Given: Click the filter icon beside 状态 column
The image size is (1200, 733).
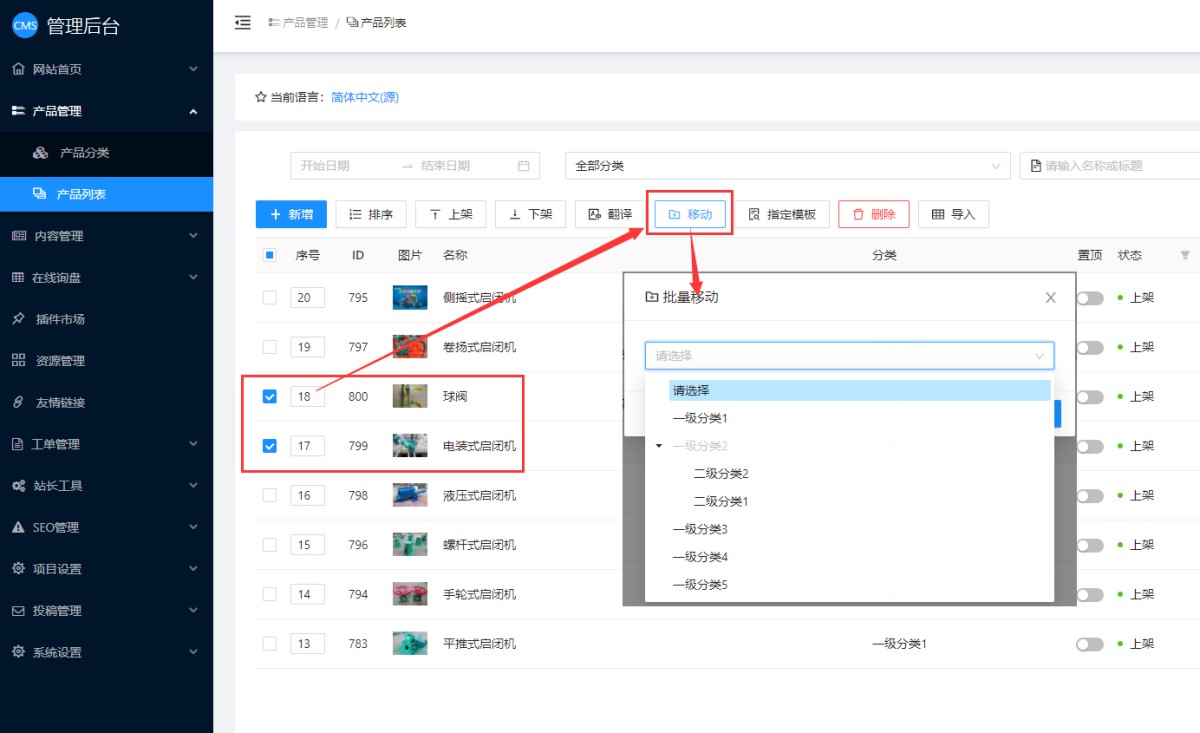Looking at the screenshot, I should [x=1185, y=255].
